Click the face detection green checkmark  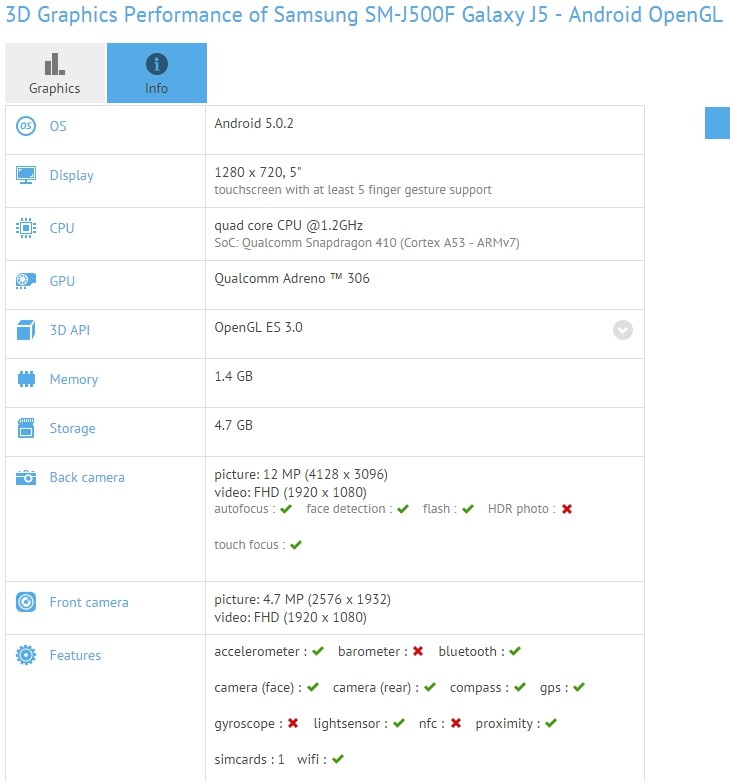point(403,509)
